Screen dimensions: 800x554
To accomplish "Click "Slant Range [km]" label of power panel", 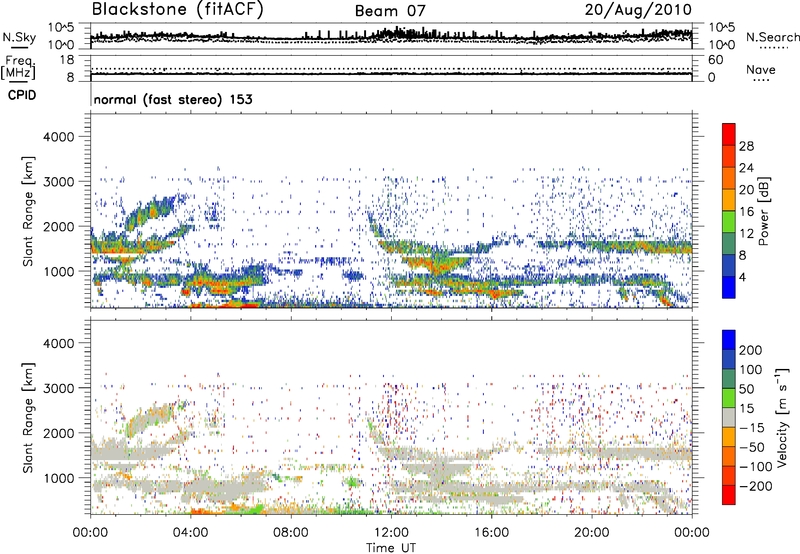I will point(28,211).
